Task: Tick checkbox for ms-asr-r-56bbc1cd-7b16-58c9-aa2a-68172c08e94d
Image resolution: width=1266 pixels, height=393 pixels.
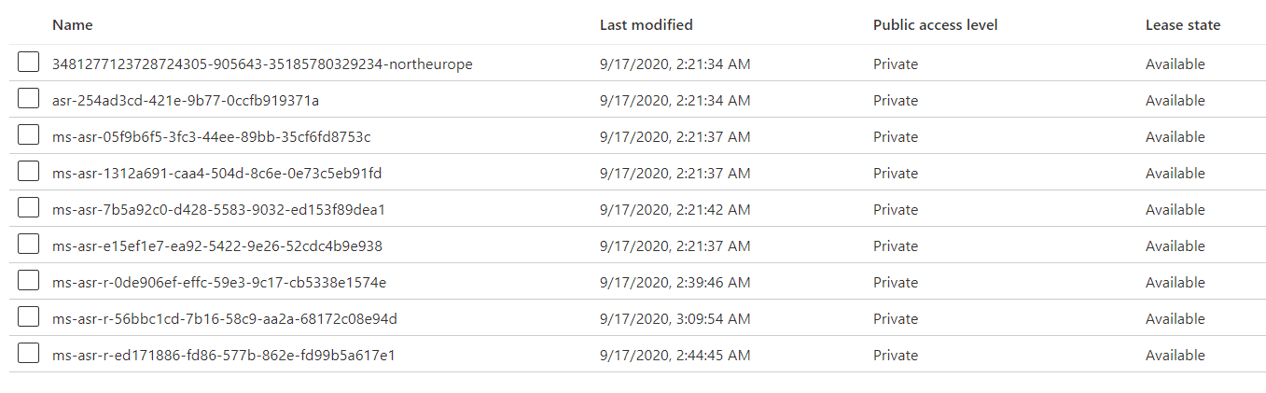Action: pos(28,318)
